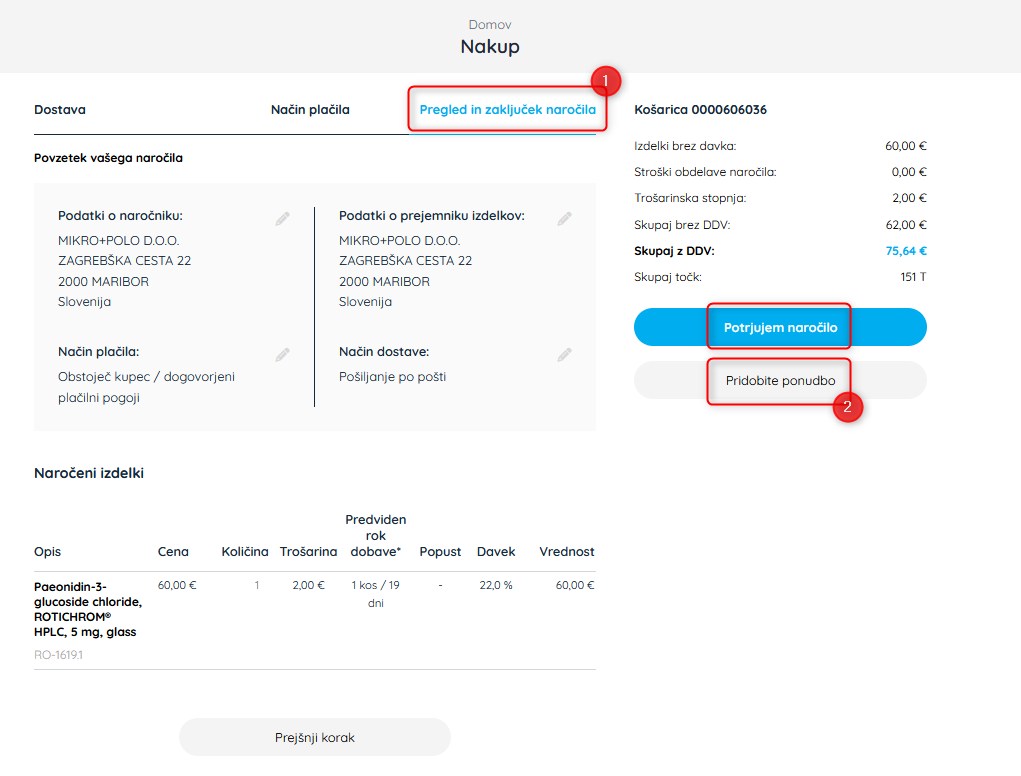Confirm order with Potrjujem naročilo button
Image resolution: width=1021 pixels, height=776 pixels.
pos(780,327)
